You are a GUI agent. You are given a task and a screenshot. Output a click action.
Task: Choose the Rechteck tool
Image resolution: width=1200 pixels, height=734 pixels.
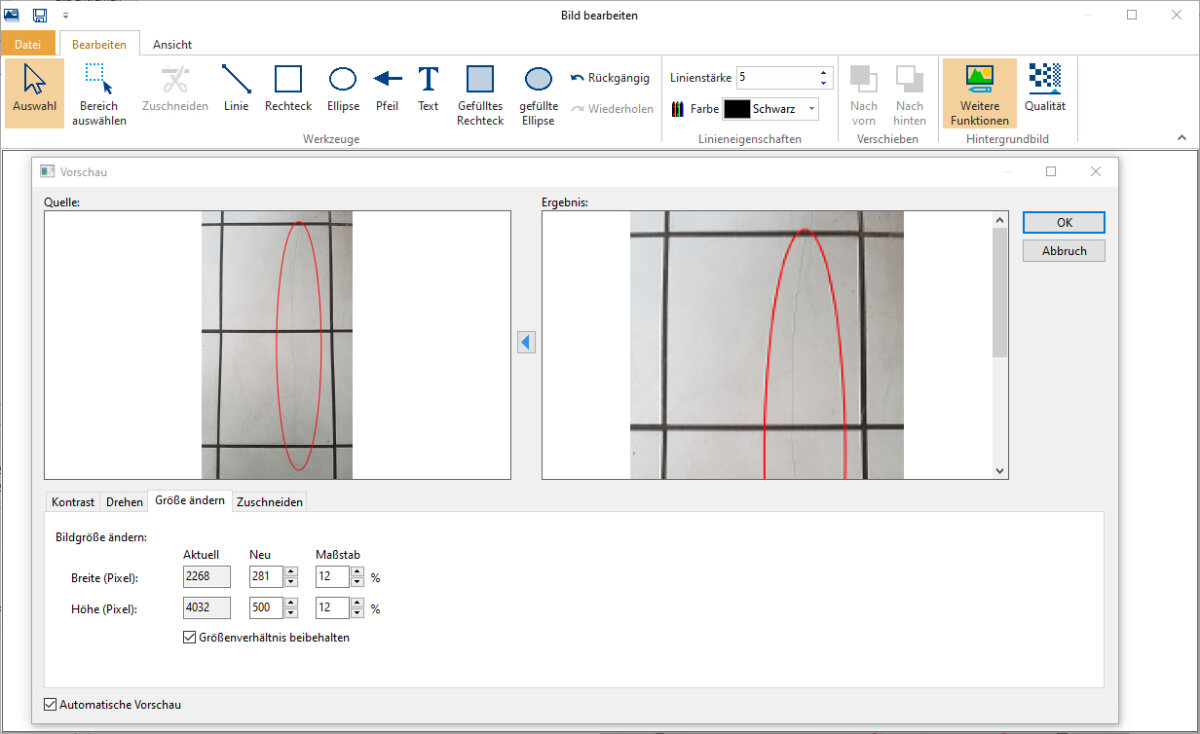coord(288,88)
